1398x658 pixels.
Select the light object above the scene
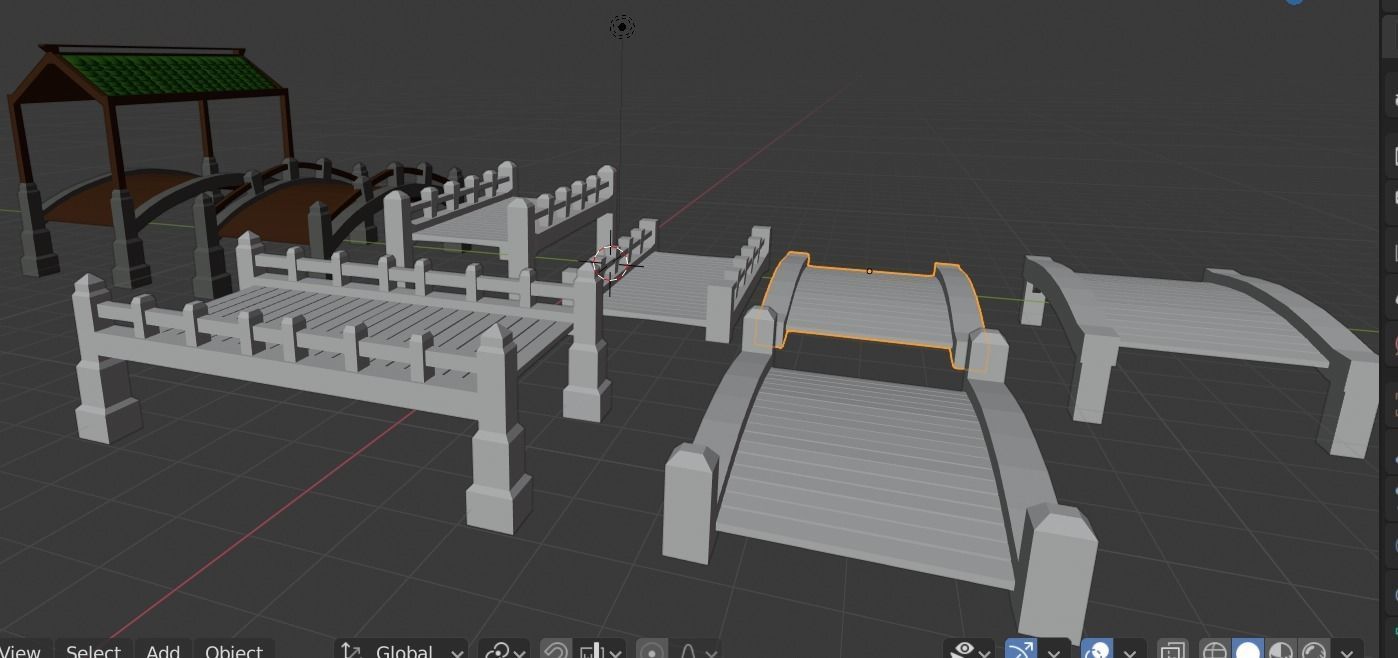[x=622, y=27]
